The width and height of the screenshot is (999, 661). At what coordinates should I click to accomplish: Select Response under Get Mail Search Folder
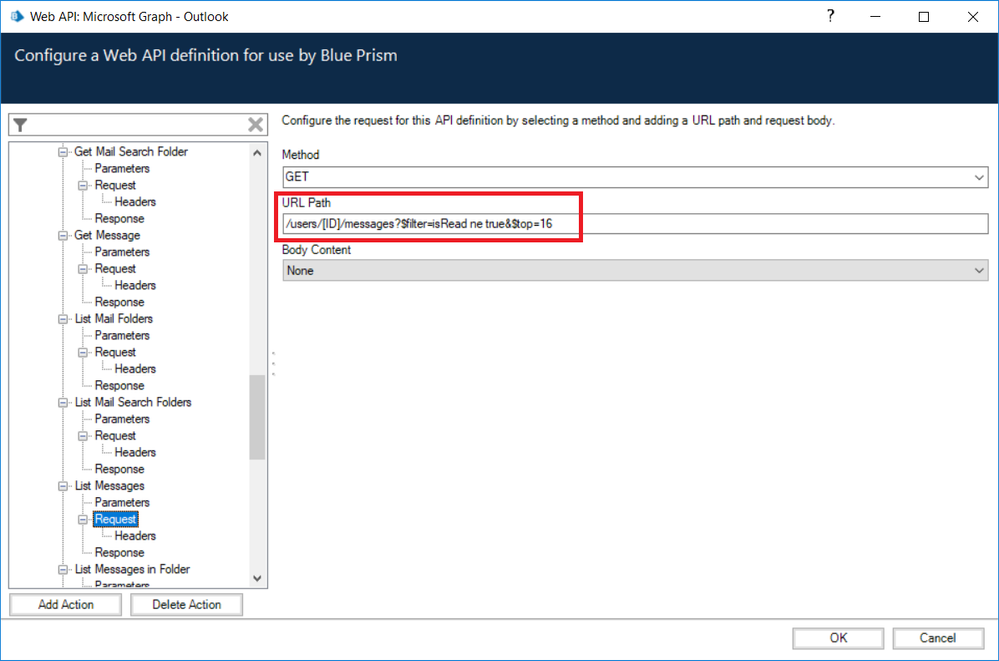pos(119,219)
